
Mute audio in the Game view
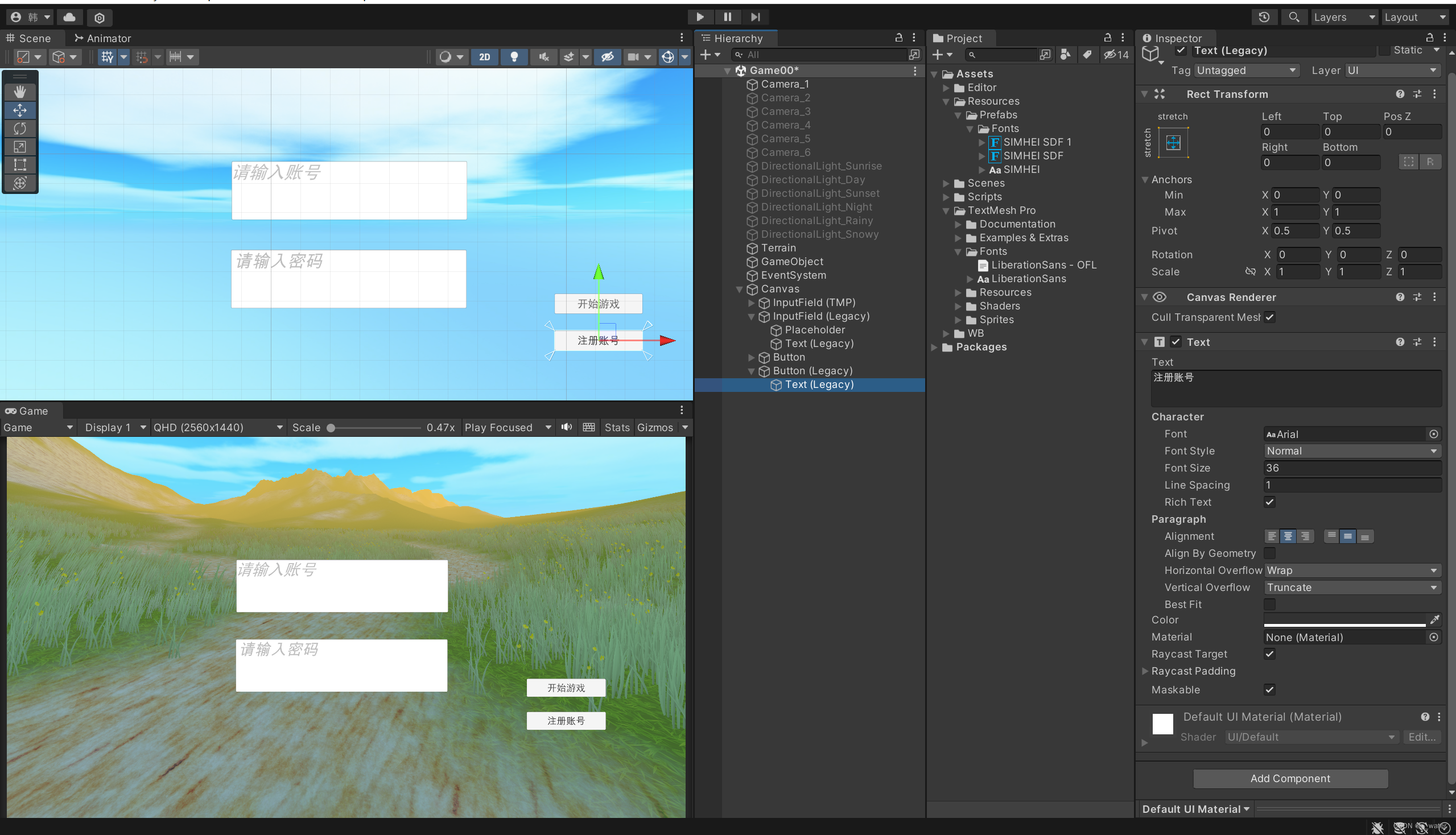coord(567,427)
